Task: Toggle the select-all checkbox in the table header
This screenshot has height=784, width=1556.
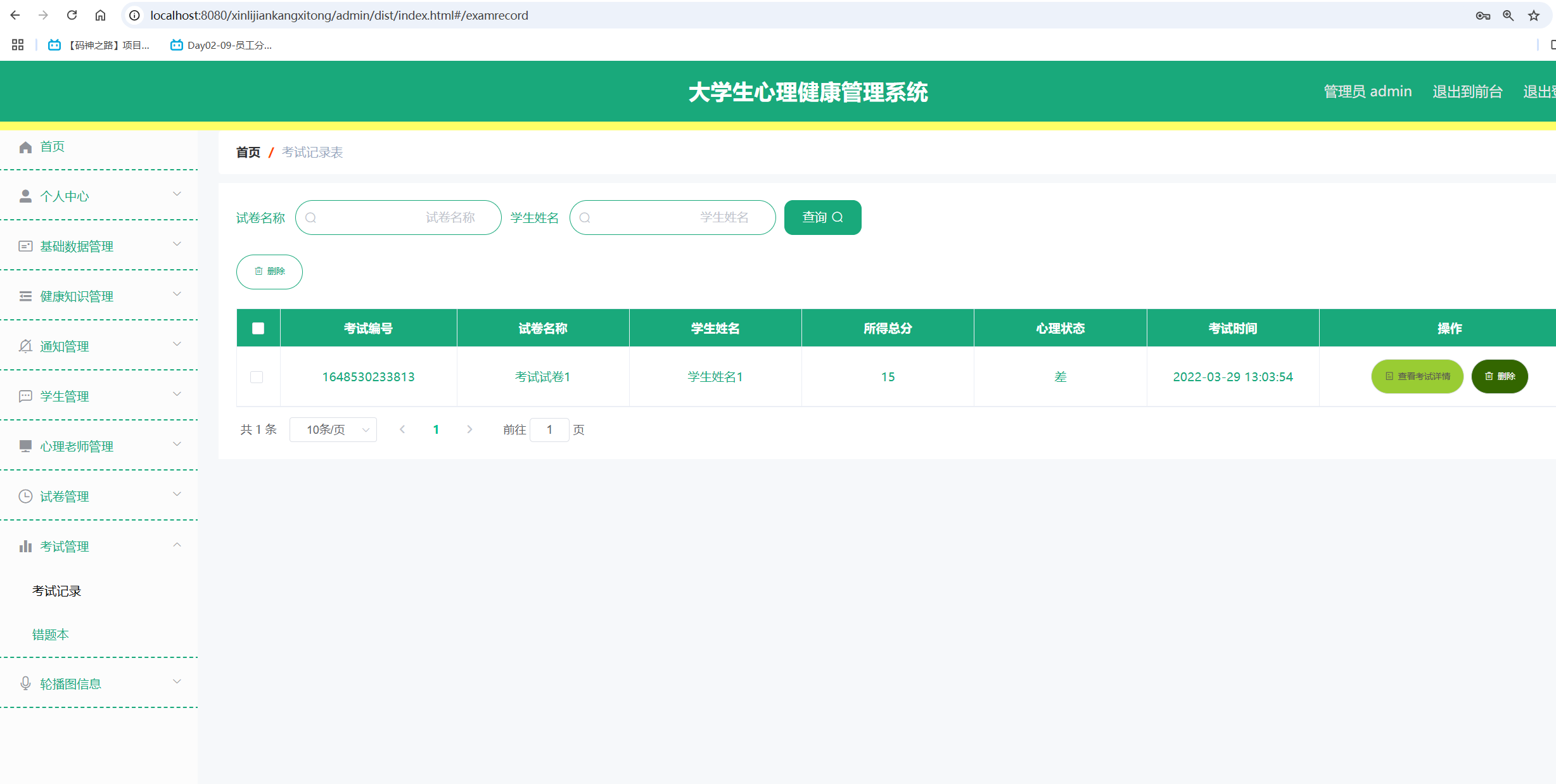Action: pos(258,328)
